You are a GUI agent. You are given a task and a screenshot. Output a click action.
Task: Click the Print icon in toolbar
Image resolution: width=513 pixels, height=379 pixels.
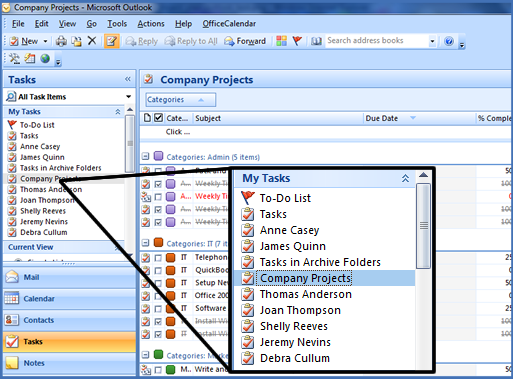click(x=61, y=41)
